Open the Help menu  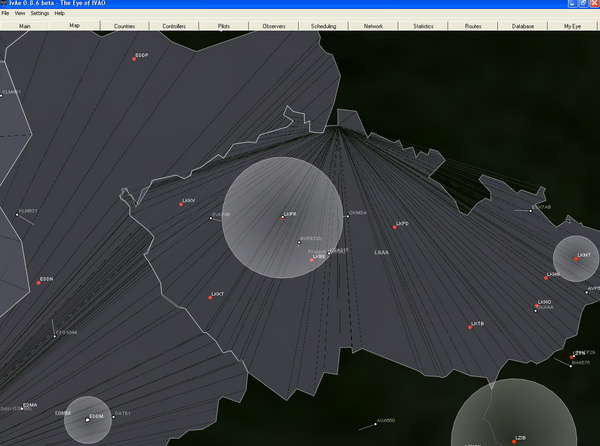pyautogui.click(x=60, y=14)
